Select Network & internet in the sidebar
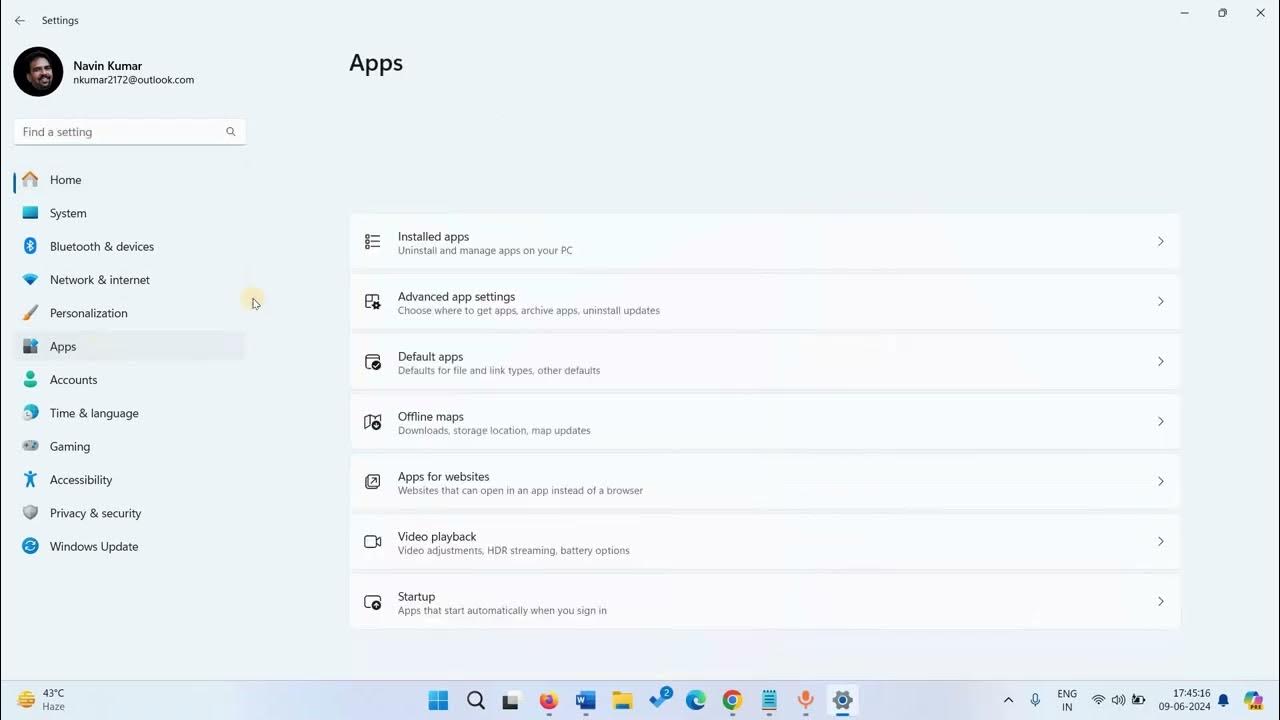 coord(99,279)
